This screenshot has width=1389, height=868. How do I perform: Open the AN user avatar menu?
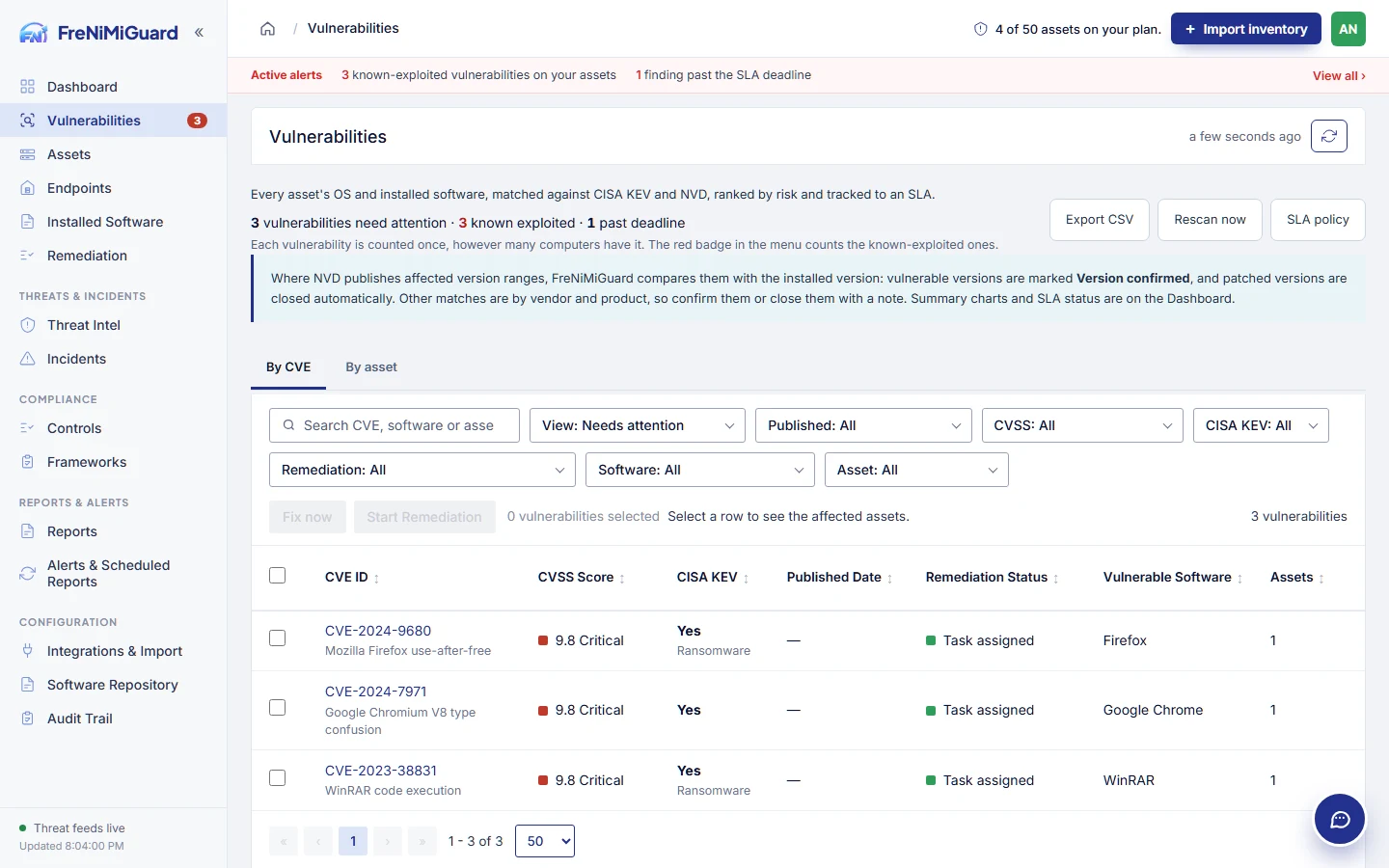click(1348, 29)
